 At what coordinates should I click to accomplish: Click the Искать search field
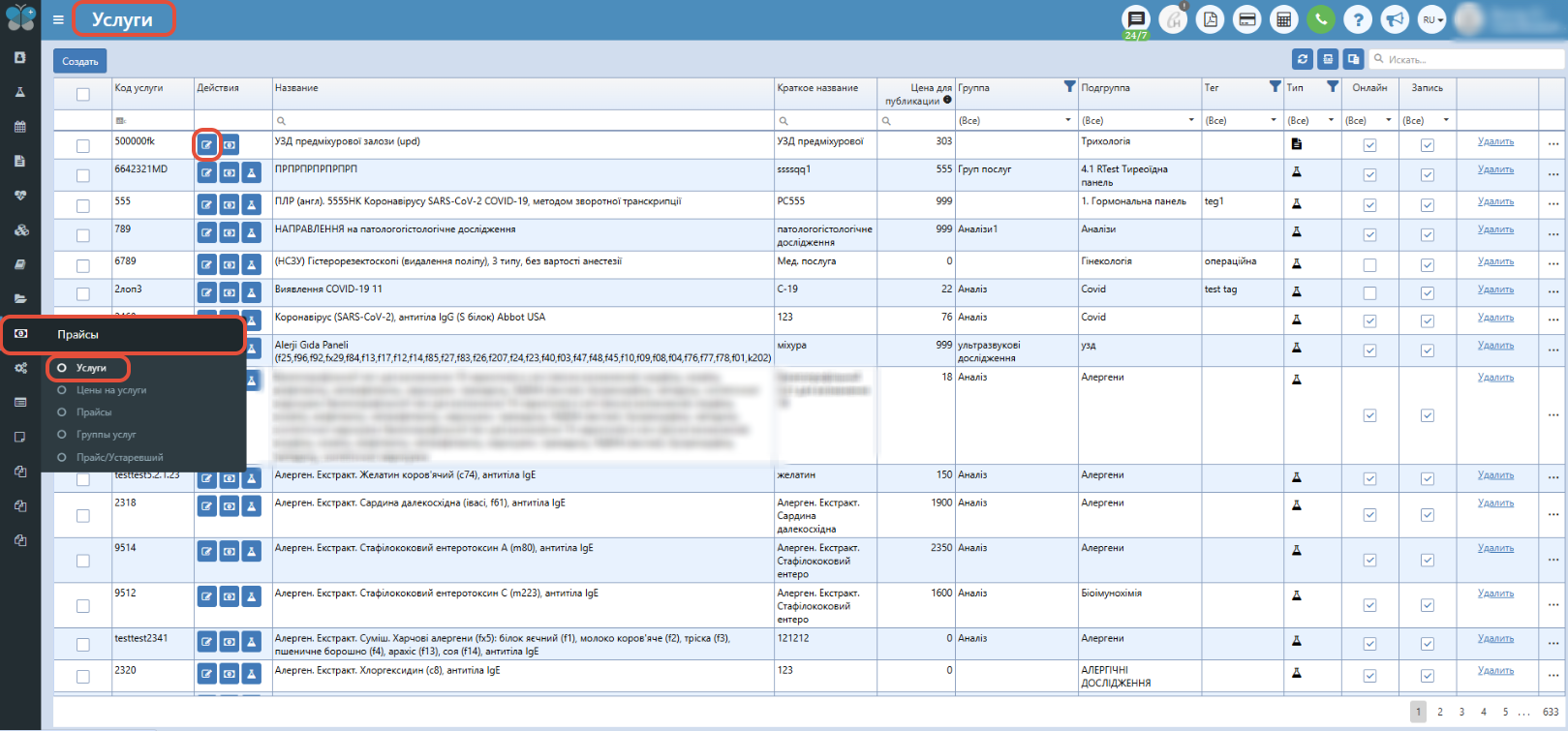coord(1466,59)
